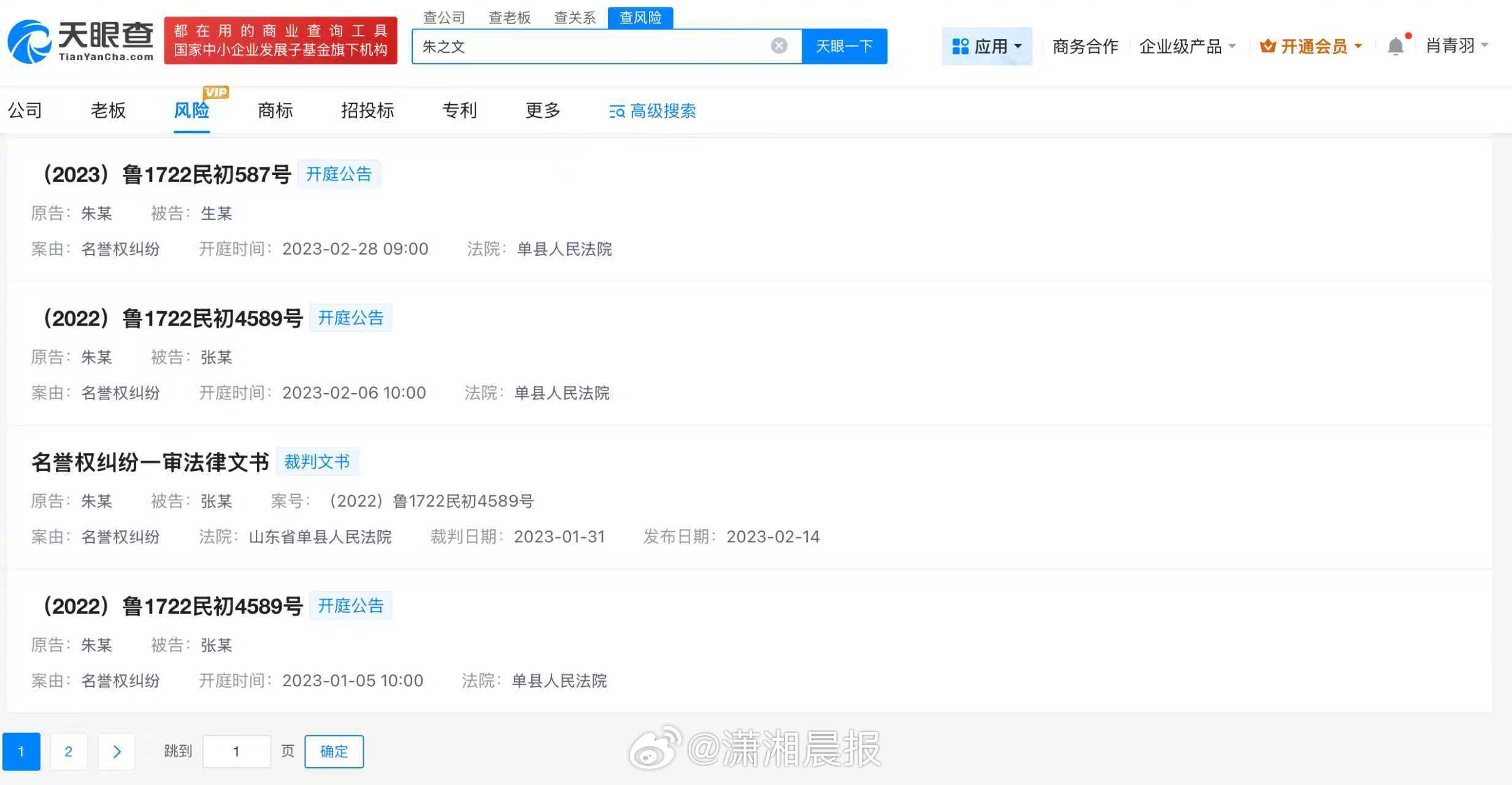Expand the 更多 navigation menu
Viewport: 1512px width, 785px height.
542,111
